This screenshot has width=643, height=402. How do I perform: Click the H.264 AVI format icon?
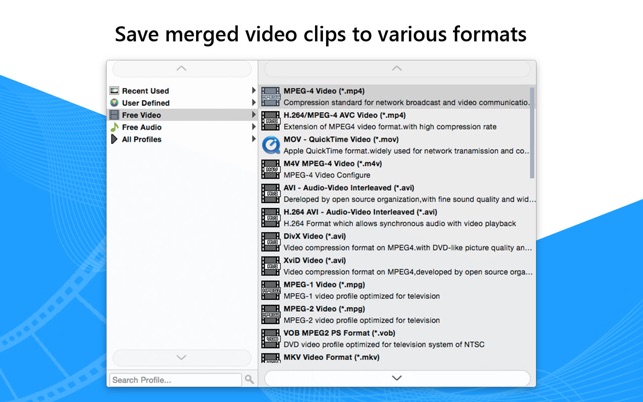271,217
